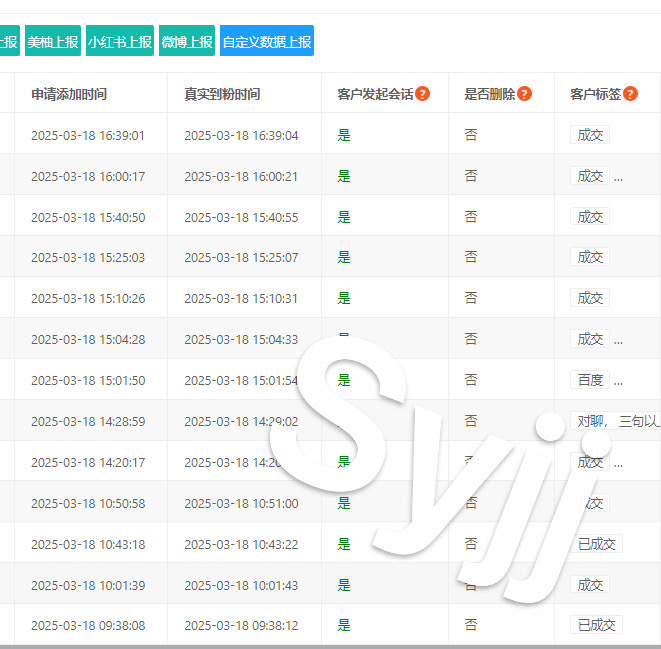Viewport: 661px width, 649px height.
Task: Select apply time 2025-03-18 10:43:18
Action: (x=88, y=544)
